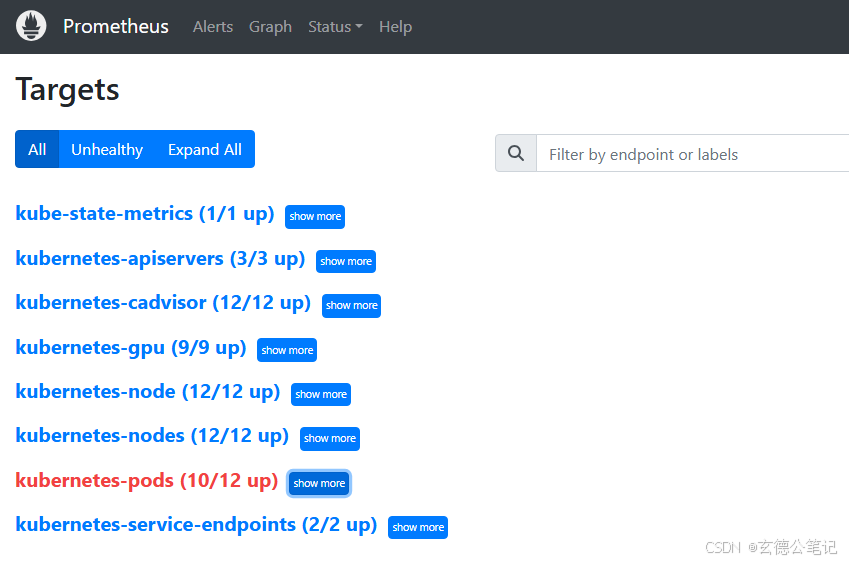Expand kubernetes-gpu with show more
The height and width of the screenshot is (563, 849).
[x=287, y=350]
